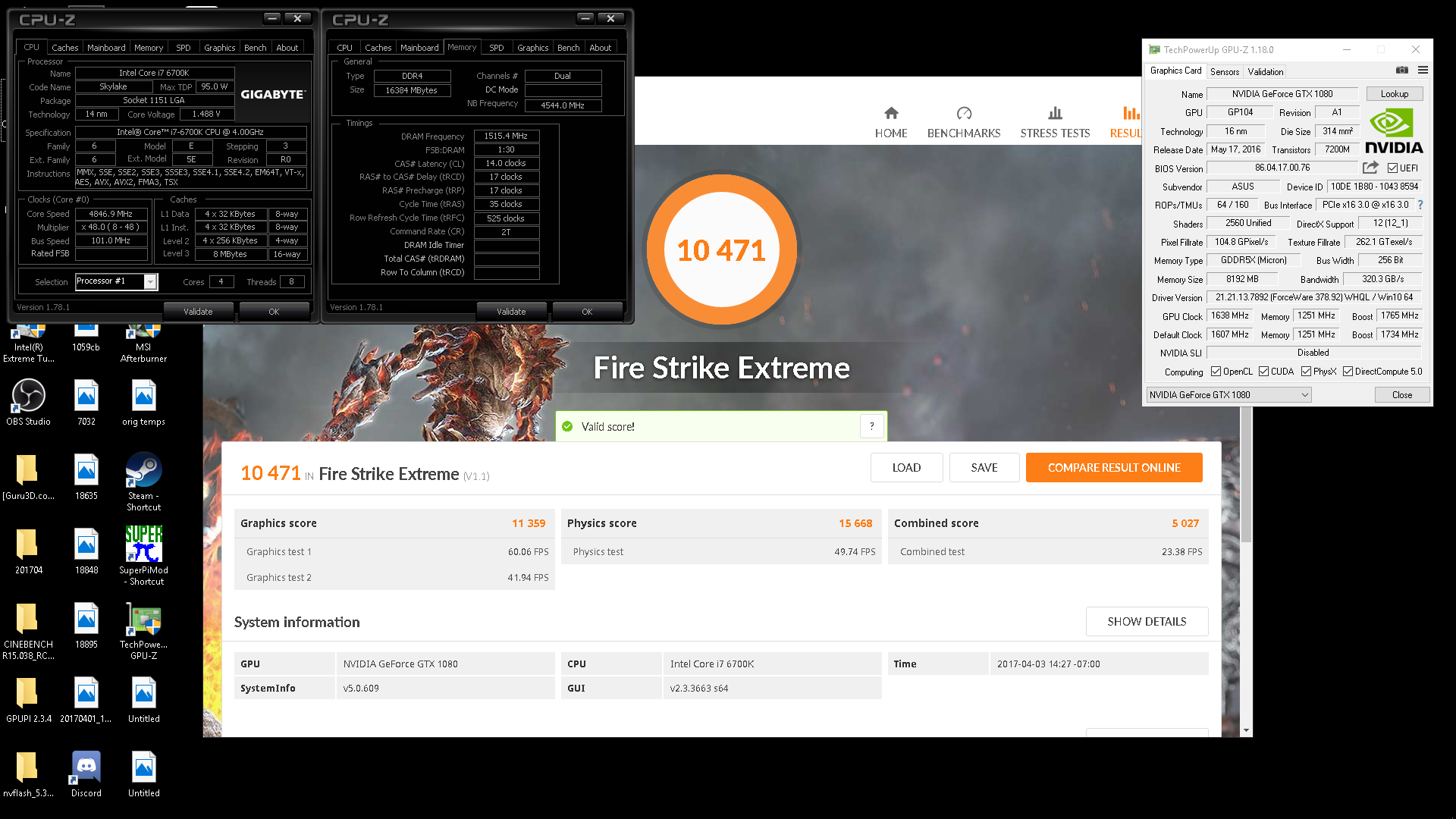The height and width of the screenshot is (819, 1456).
Task: Open the 1059cb image file icon
Action: click(x=86, y=338)
